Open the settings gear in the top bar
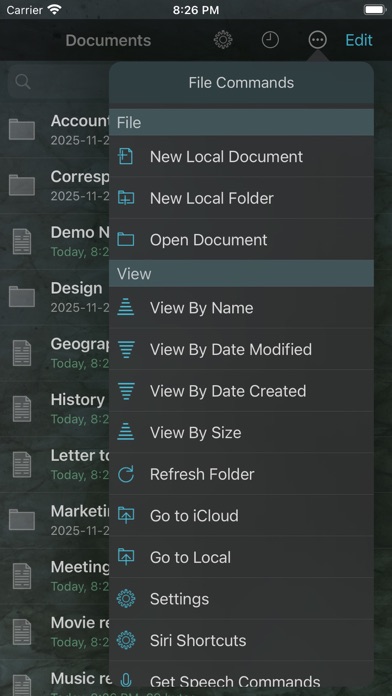Image resolution: width=392 pixels, height=696 pixels. pyautogui.click(x=223, y=40)
